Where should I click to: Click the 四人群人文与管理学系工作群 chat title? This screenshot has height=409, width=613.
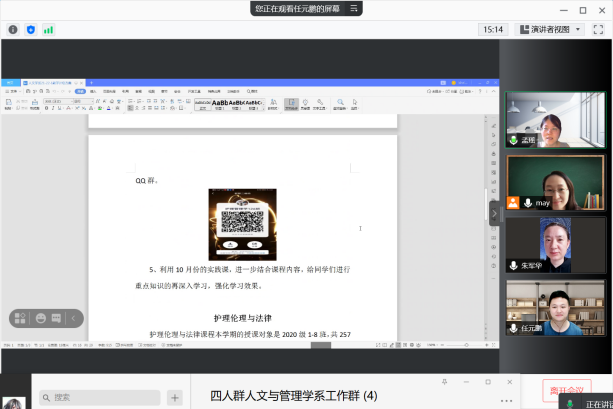pos(293,395)
